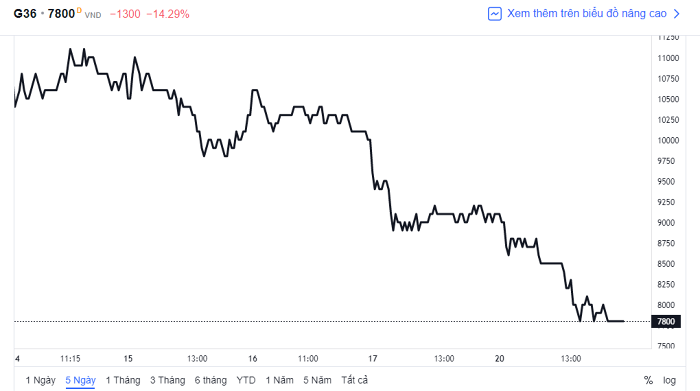Select the 1 Ngày time range
The image size is (700, 391).
[x=41, y=380]
